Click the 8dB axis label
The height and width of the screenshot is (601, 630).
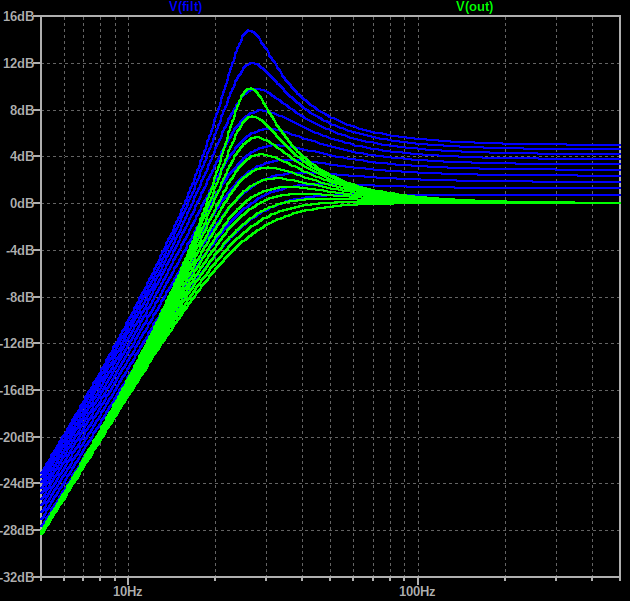pos(22,110)
